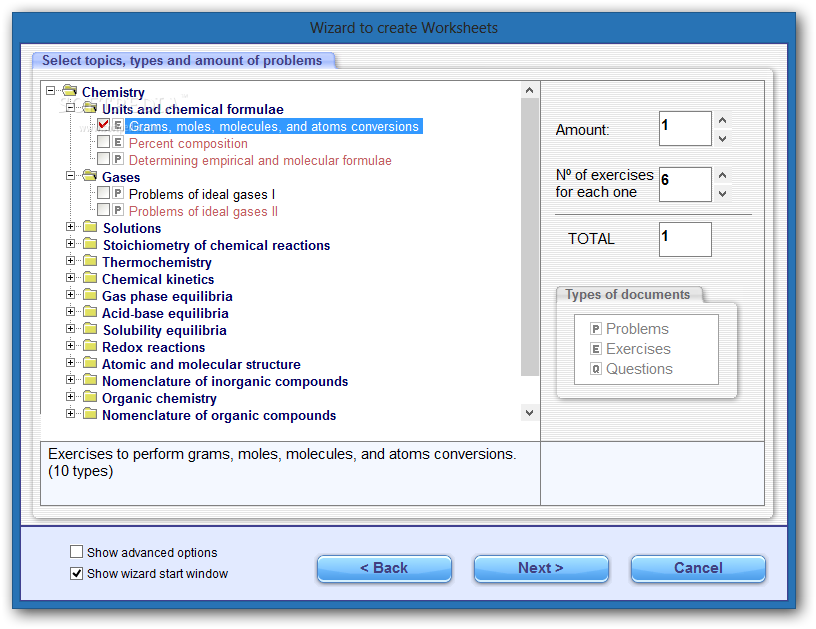Click the Nomenclature of organic compounds folder icon
The width and height of the screenshot is (816, 629).
[x=91, y=414]
